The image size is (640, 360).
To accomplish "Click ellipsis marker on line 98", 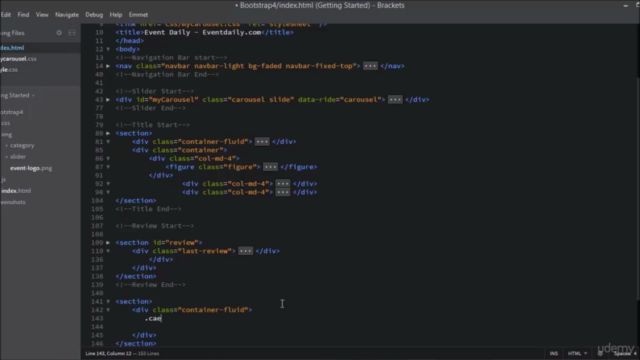I will pyautogui.click(x=283, y=192).
